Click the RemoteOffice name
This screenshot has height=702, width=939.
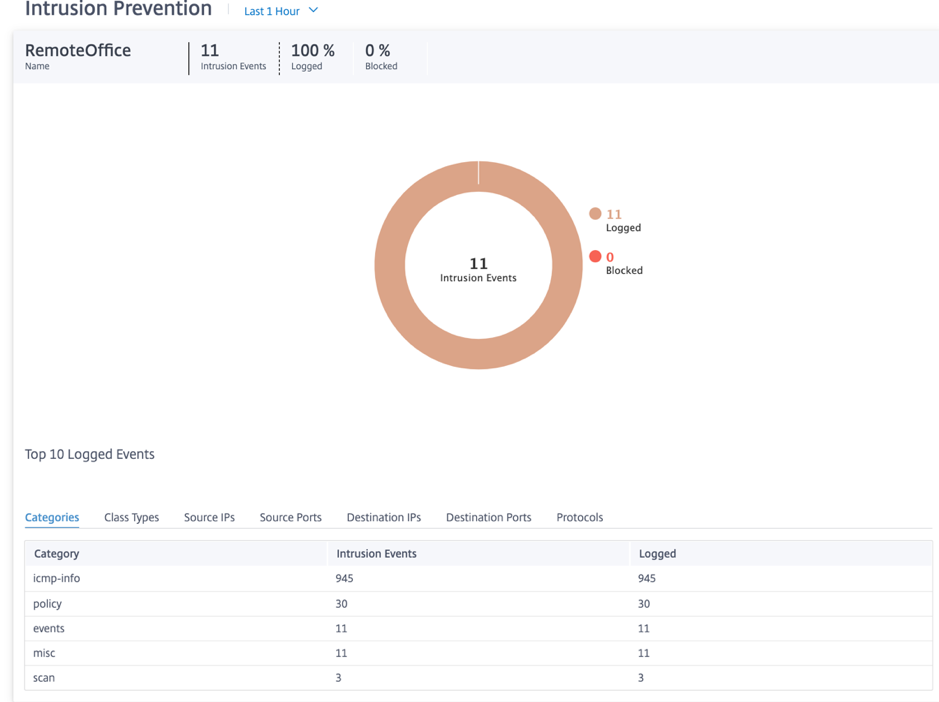click(78, 50)
